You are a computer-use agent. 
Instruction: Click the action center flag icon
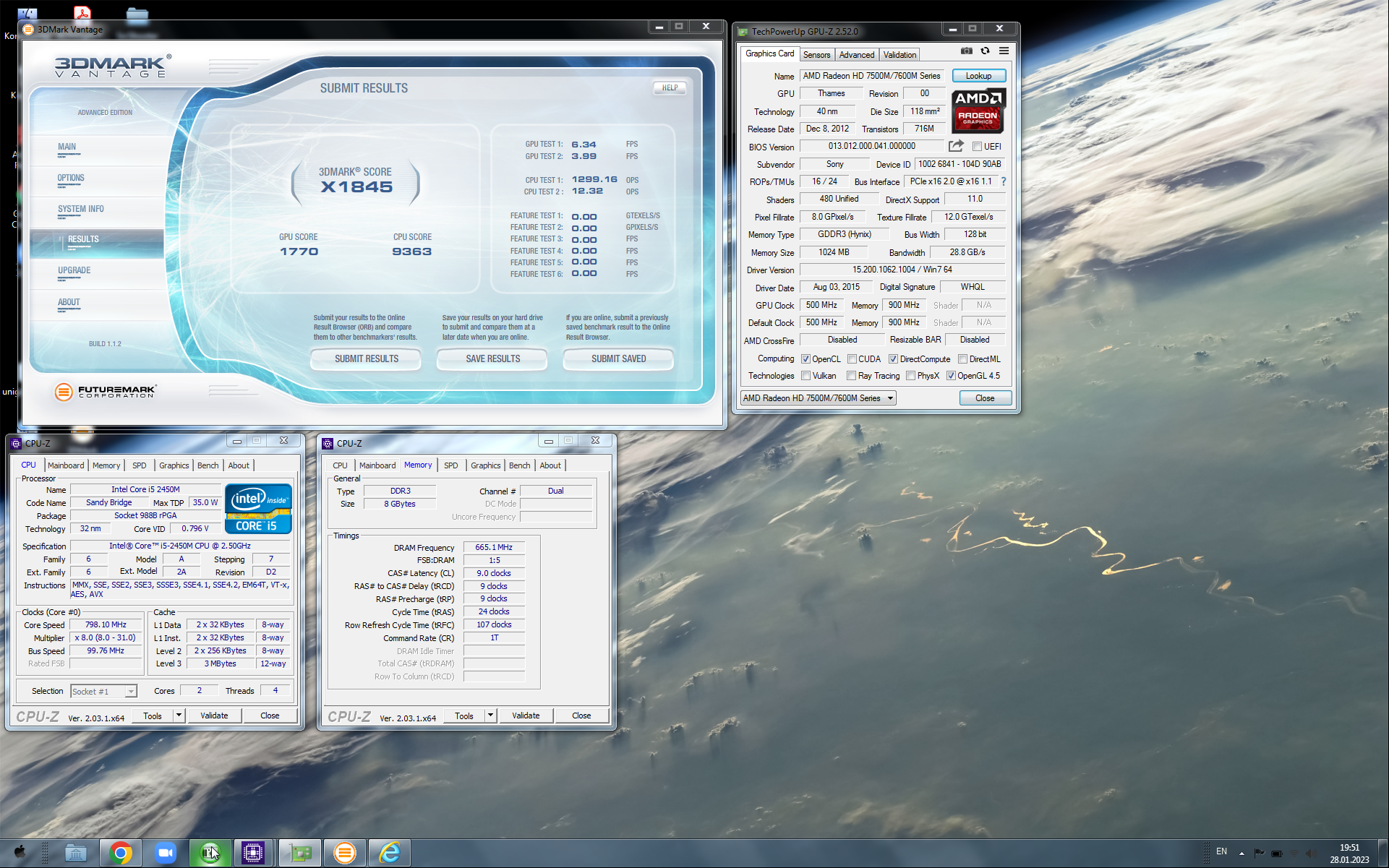pos(1260,853)
